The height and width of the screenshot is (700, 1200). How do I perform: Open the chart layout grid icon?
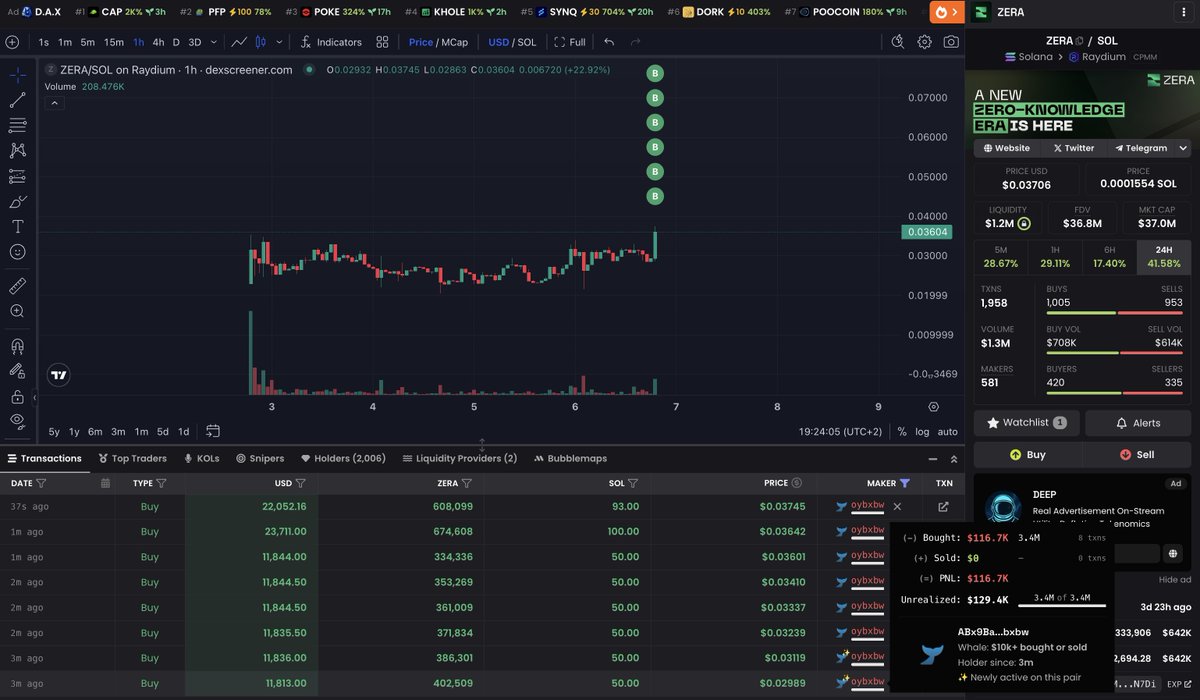click(x=382, y=42)
